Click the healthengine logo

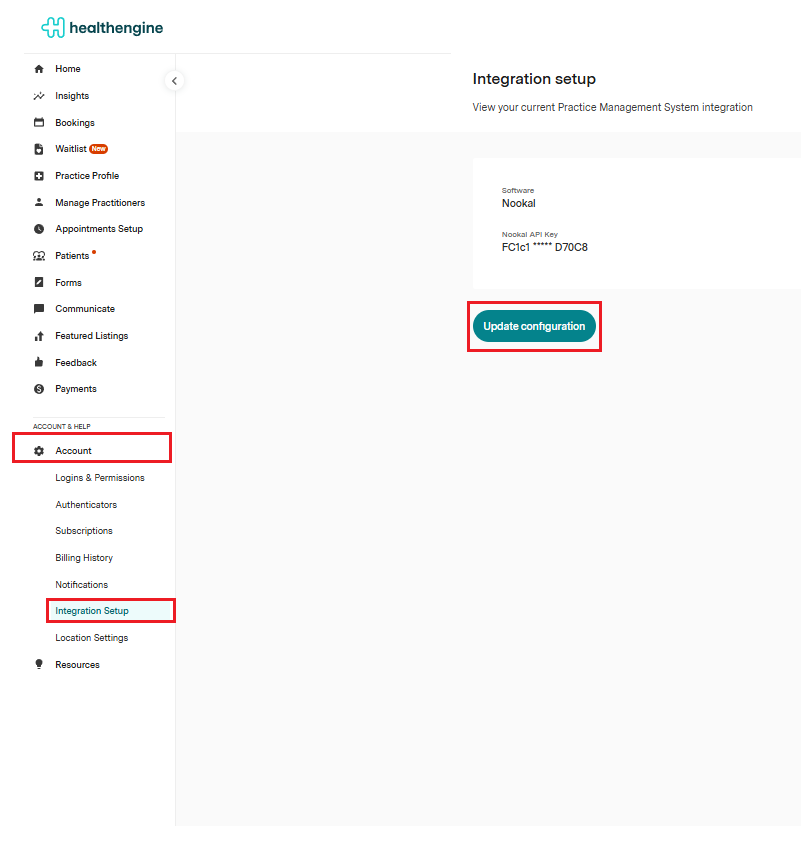102,28
